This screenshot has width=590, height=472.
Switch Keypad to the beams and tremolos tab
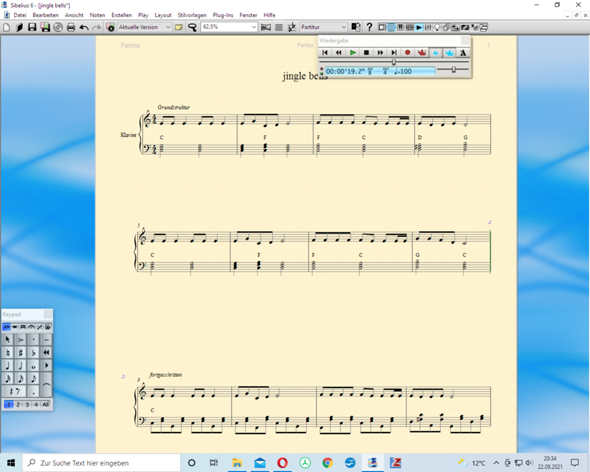click(23, 327)
